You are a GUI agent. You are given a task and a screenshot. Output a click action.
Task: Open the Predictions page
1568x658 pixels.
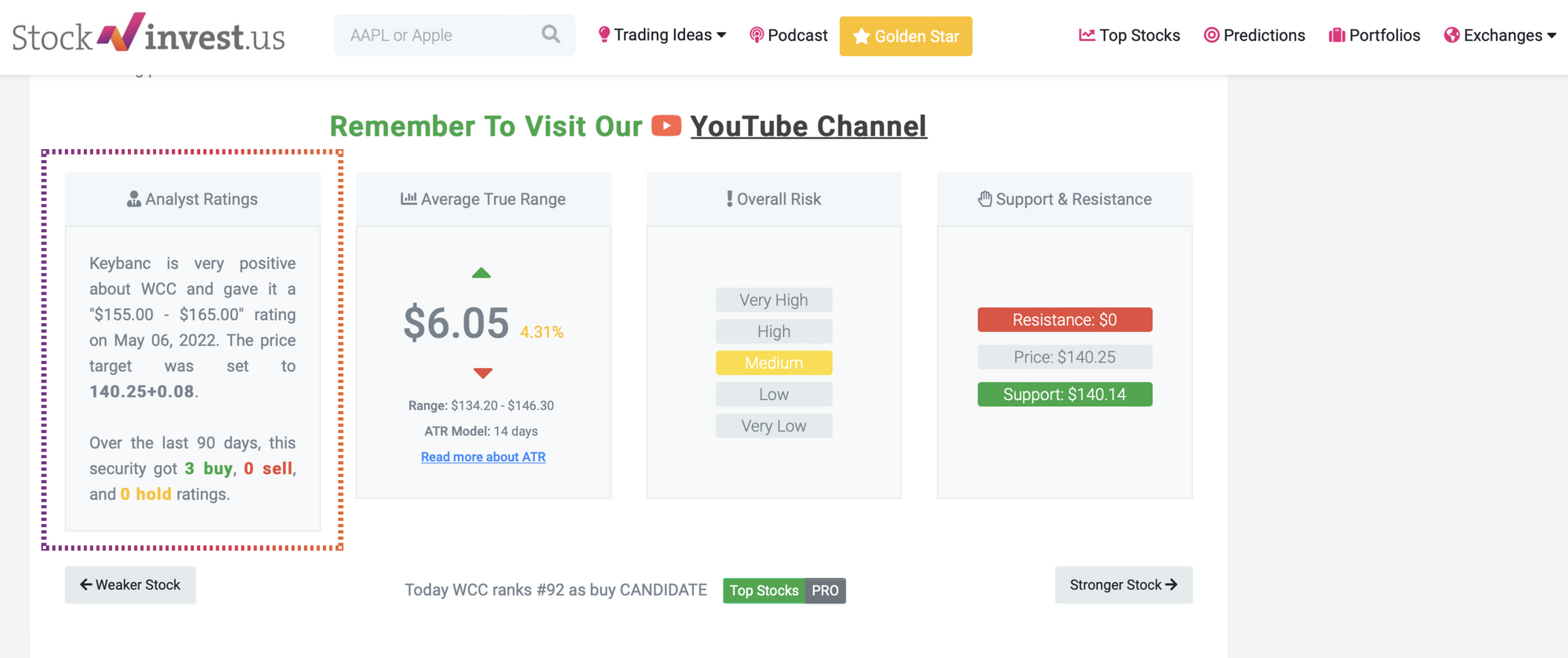(x=1254, y=35)
